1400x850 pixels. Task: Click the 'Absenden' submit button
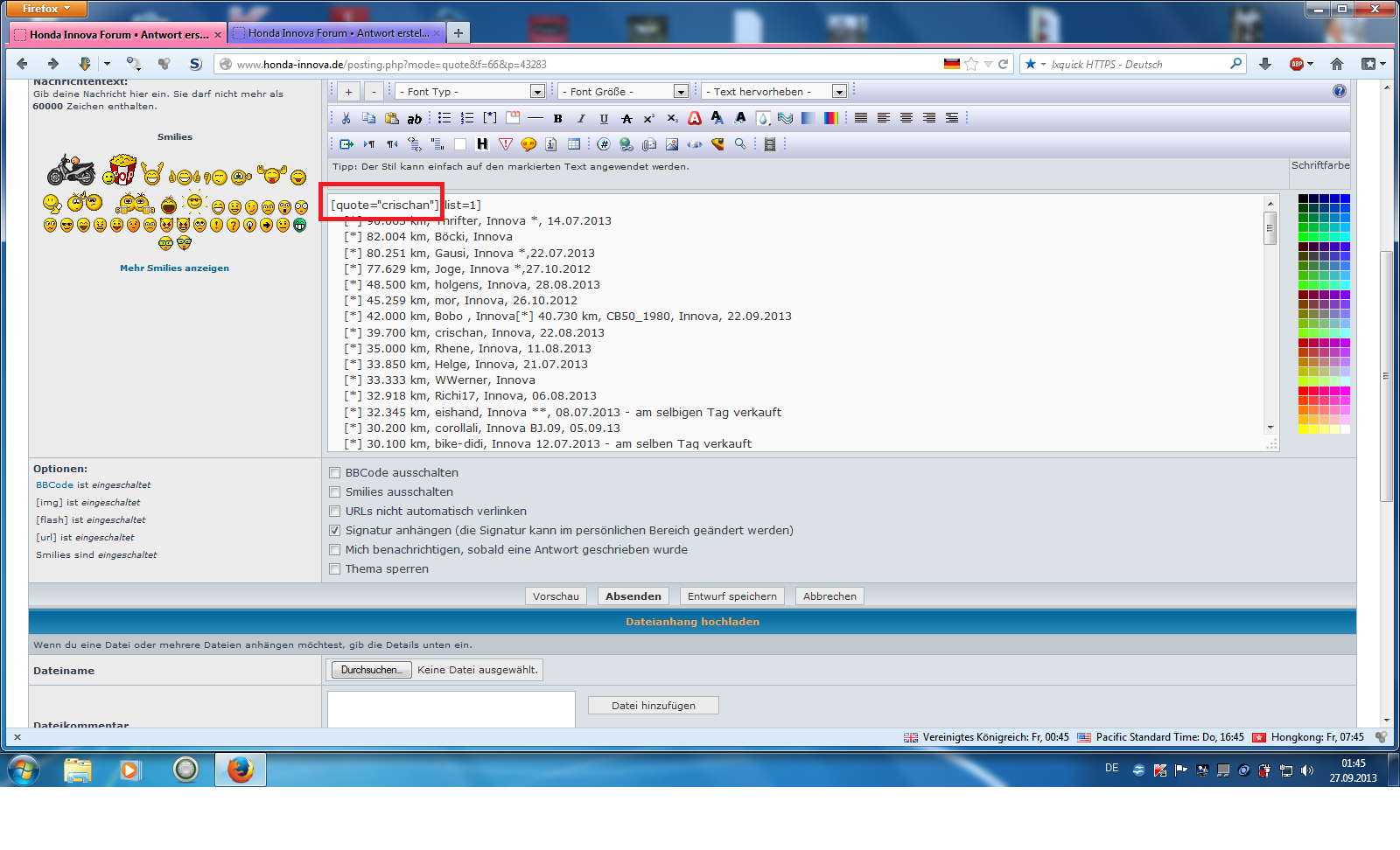coord(633,596)
